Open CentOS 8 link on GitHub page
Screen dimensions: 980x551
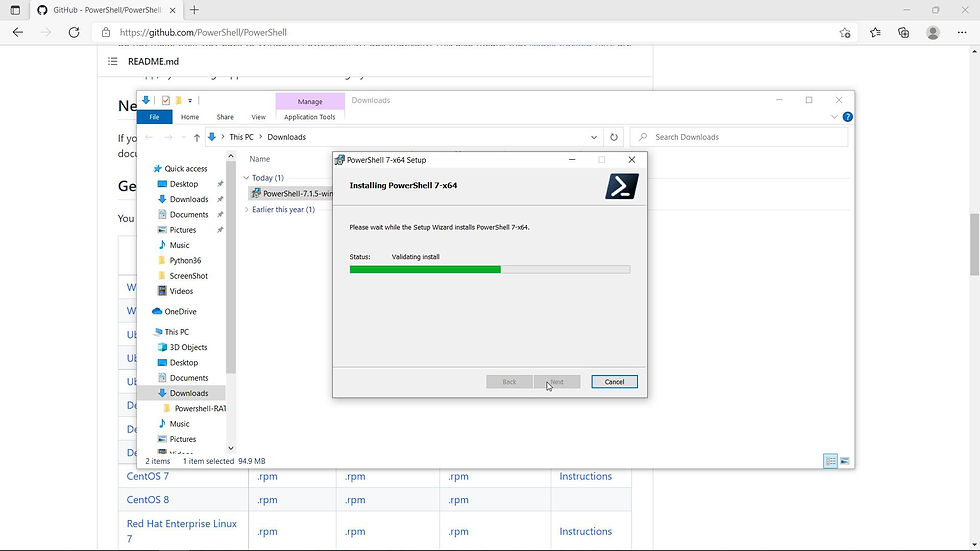[x=148, y=500]
